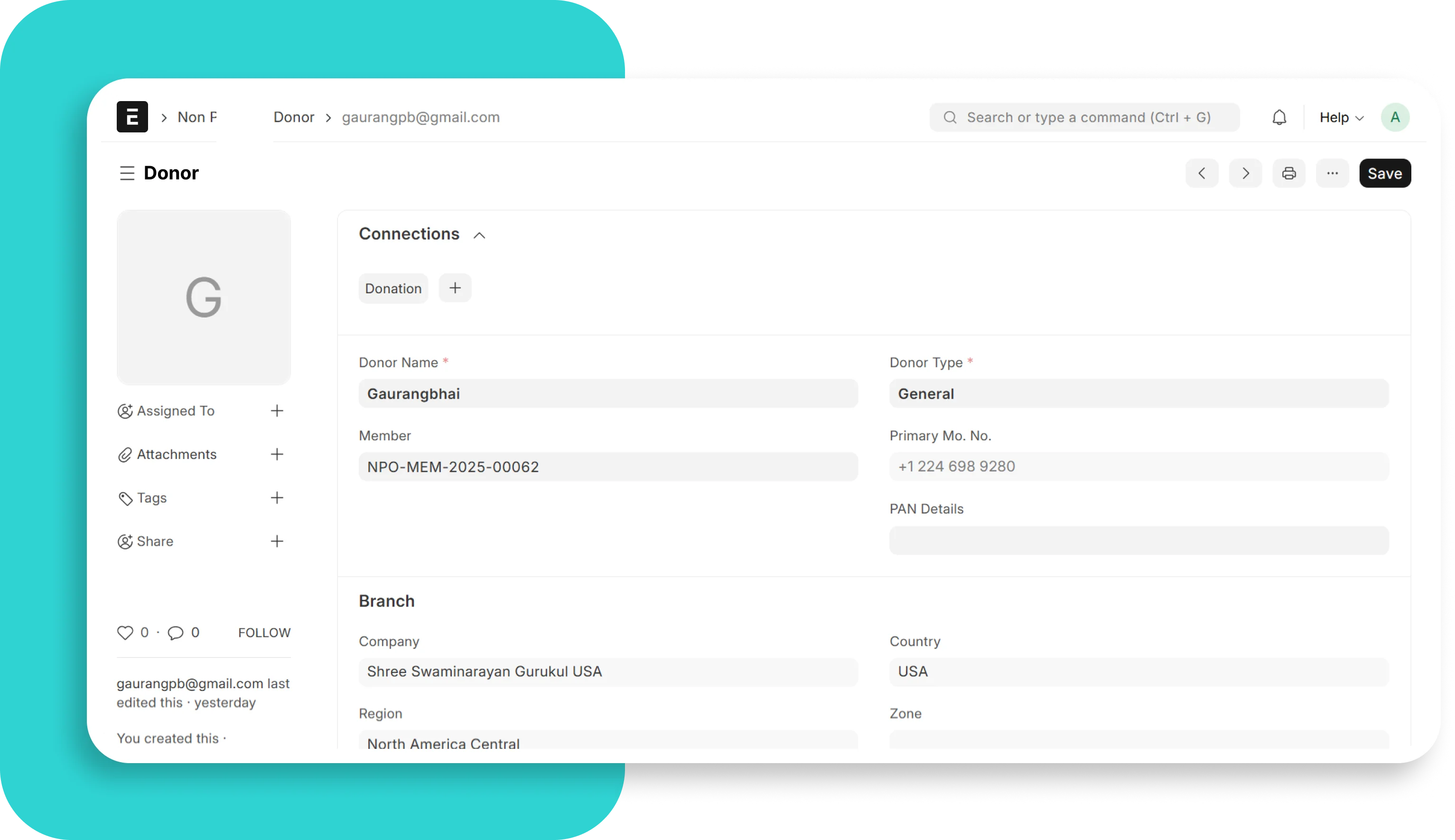The height and width of the screenshot is (840, 1455).
Task: Open the Help dropdown
Action: point(1341,117)
